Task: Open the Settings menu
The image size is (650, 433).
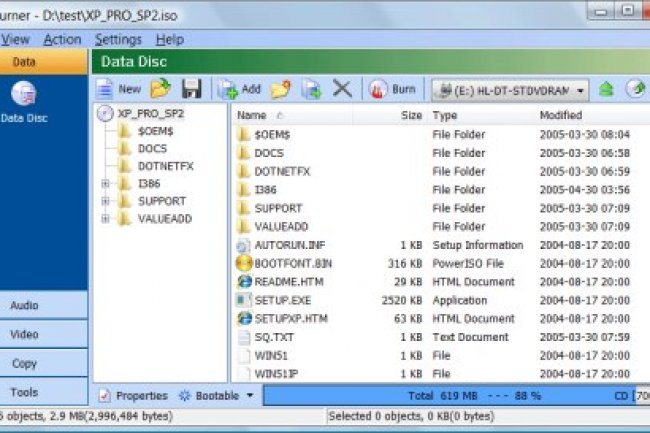Action: (118, 40)
